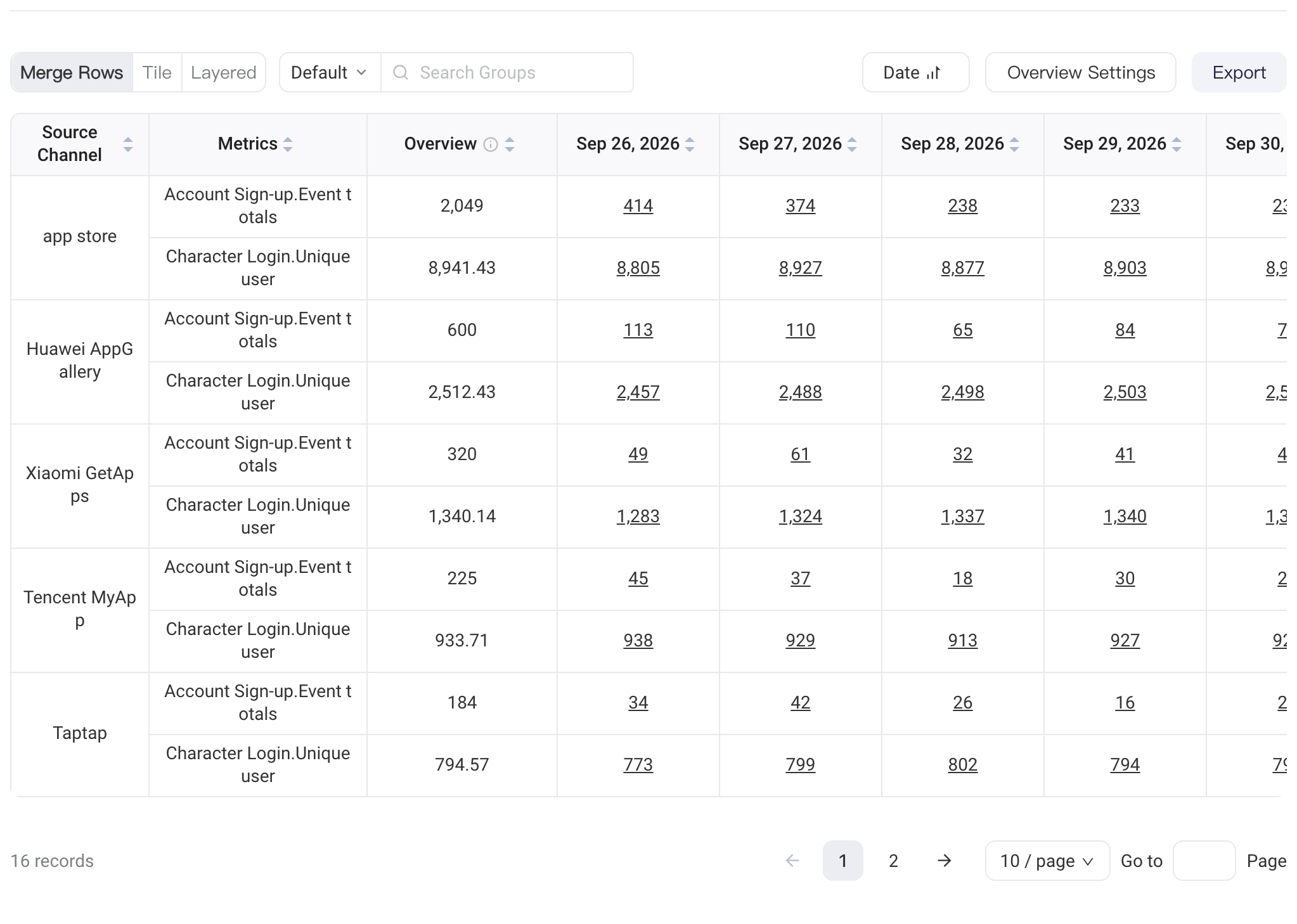The height and width of the screenshot is (924, 1297).
Task: Select Merge Rows view mode
Action: coord(72,72)
